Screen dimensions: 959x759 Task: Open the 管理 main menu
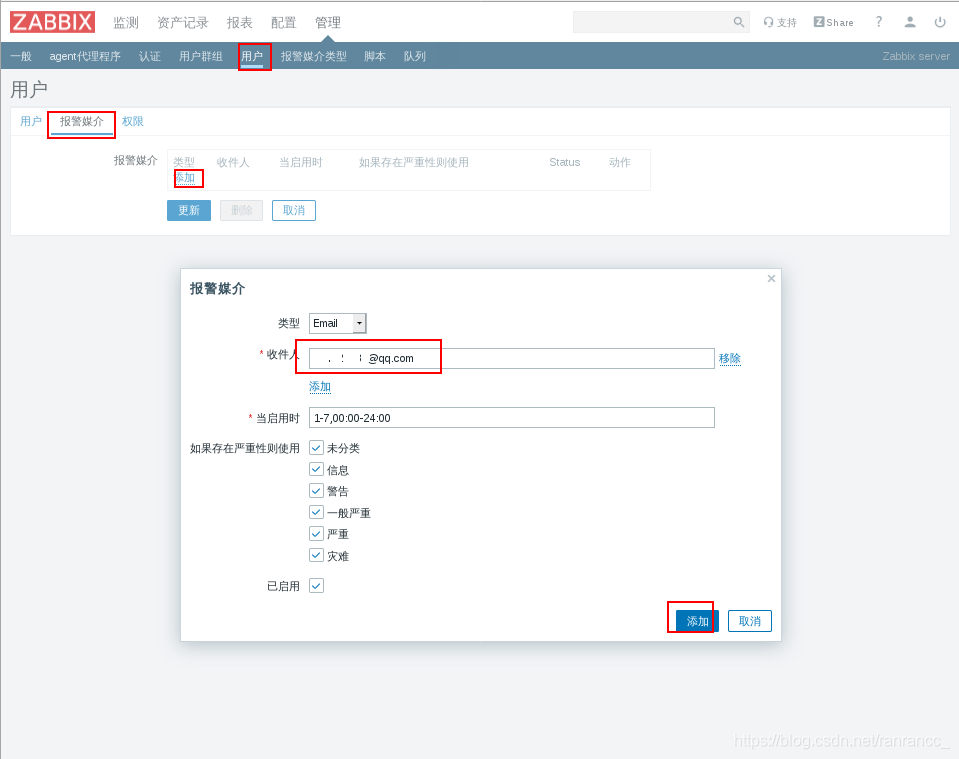pos(328,23)
